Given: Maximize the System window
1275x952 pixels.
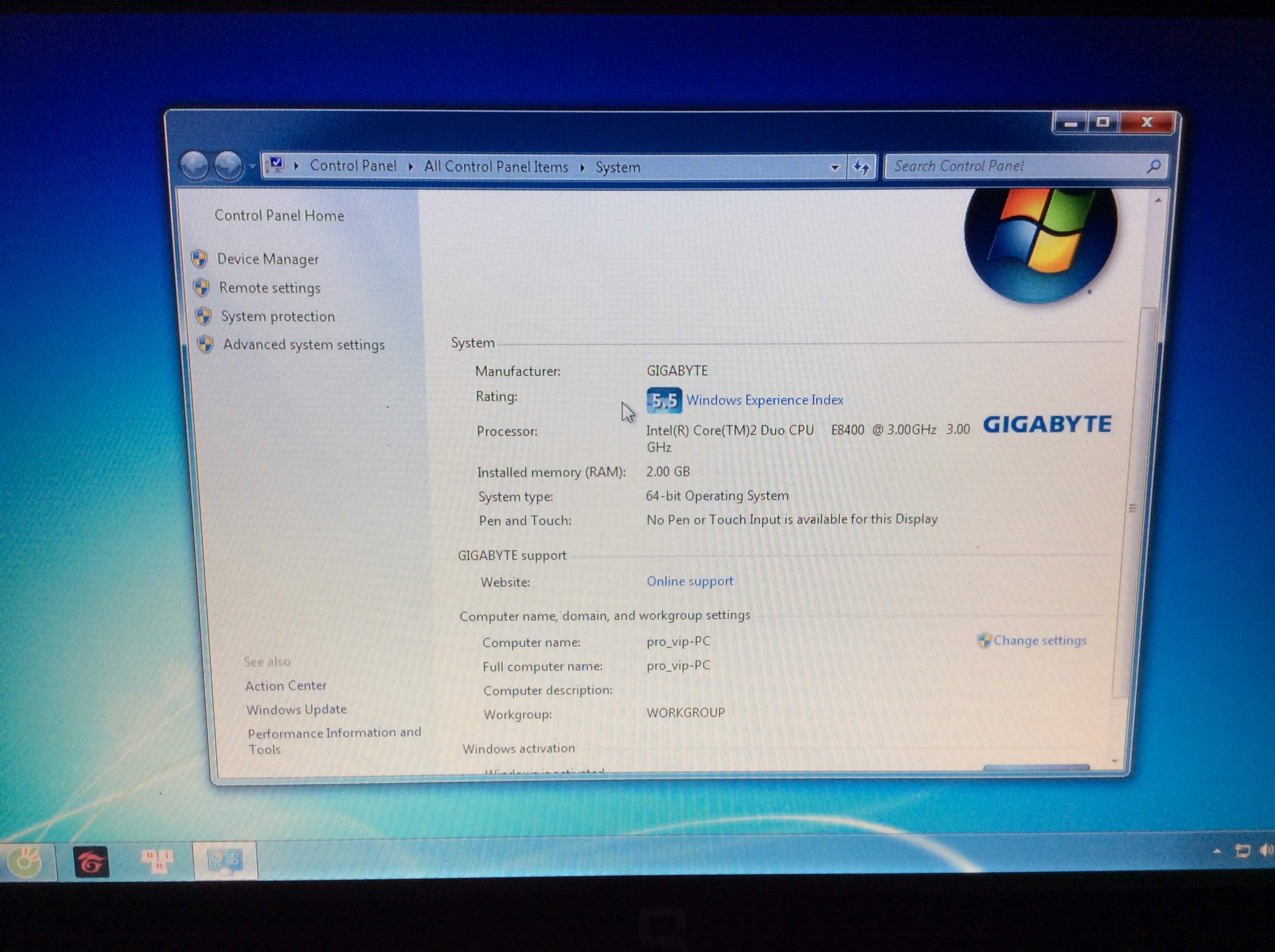Looking at the screenshot, I should click(1103, 123).
